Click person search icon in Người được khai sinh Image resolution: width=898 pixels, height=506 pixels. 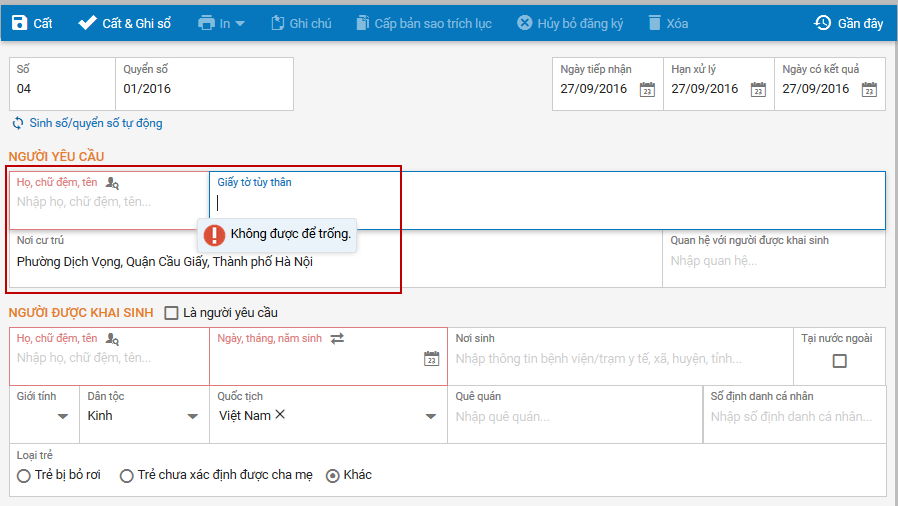click(113, 339)
